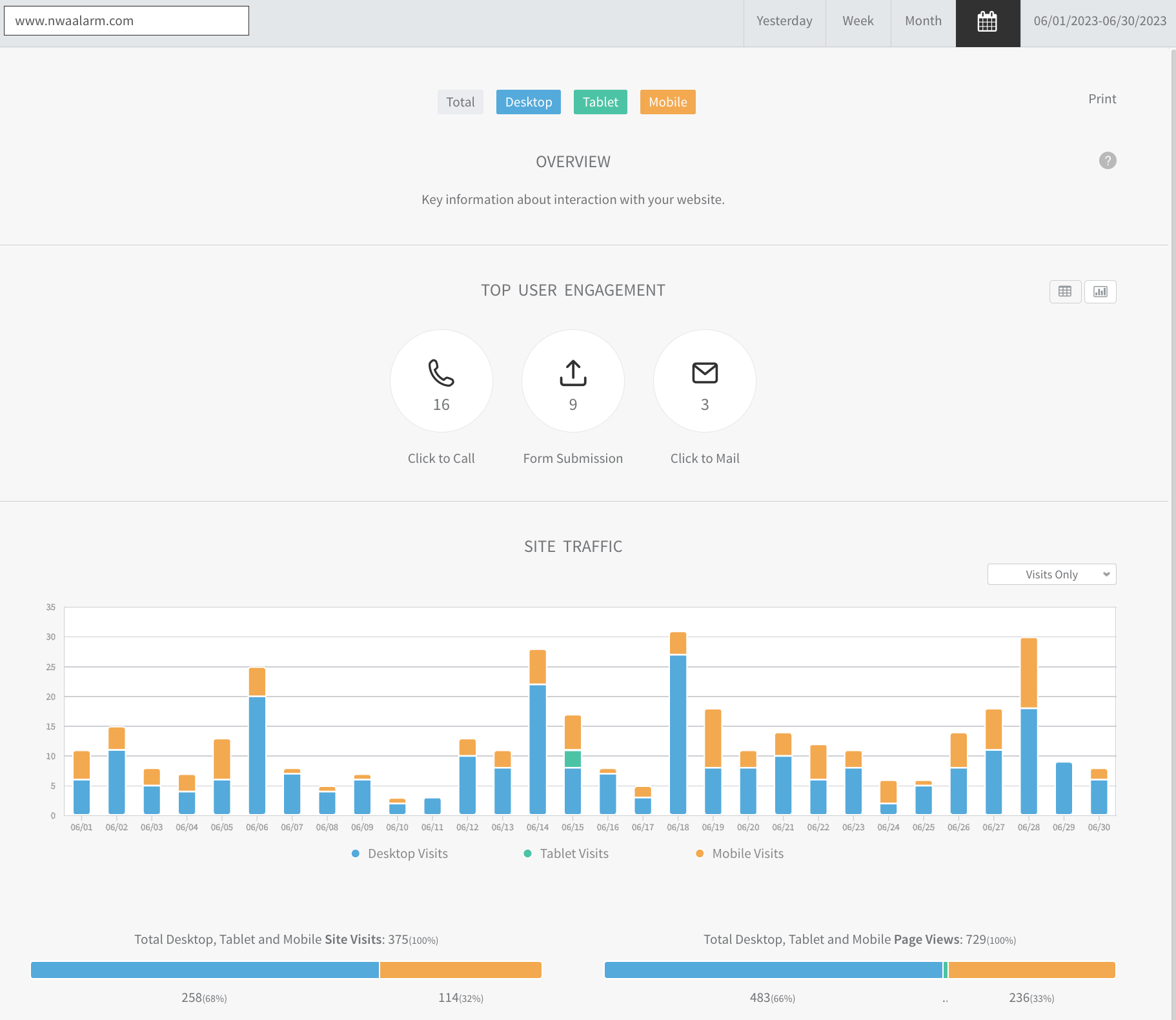This screenshot has height=1020, width=1176.
Task: Click the Form Submission upload icon
Action: [x=573, y=373]
